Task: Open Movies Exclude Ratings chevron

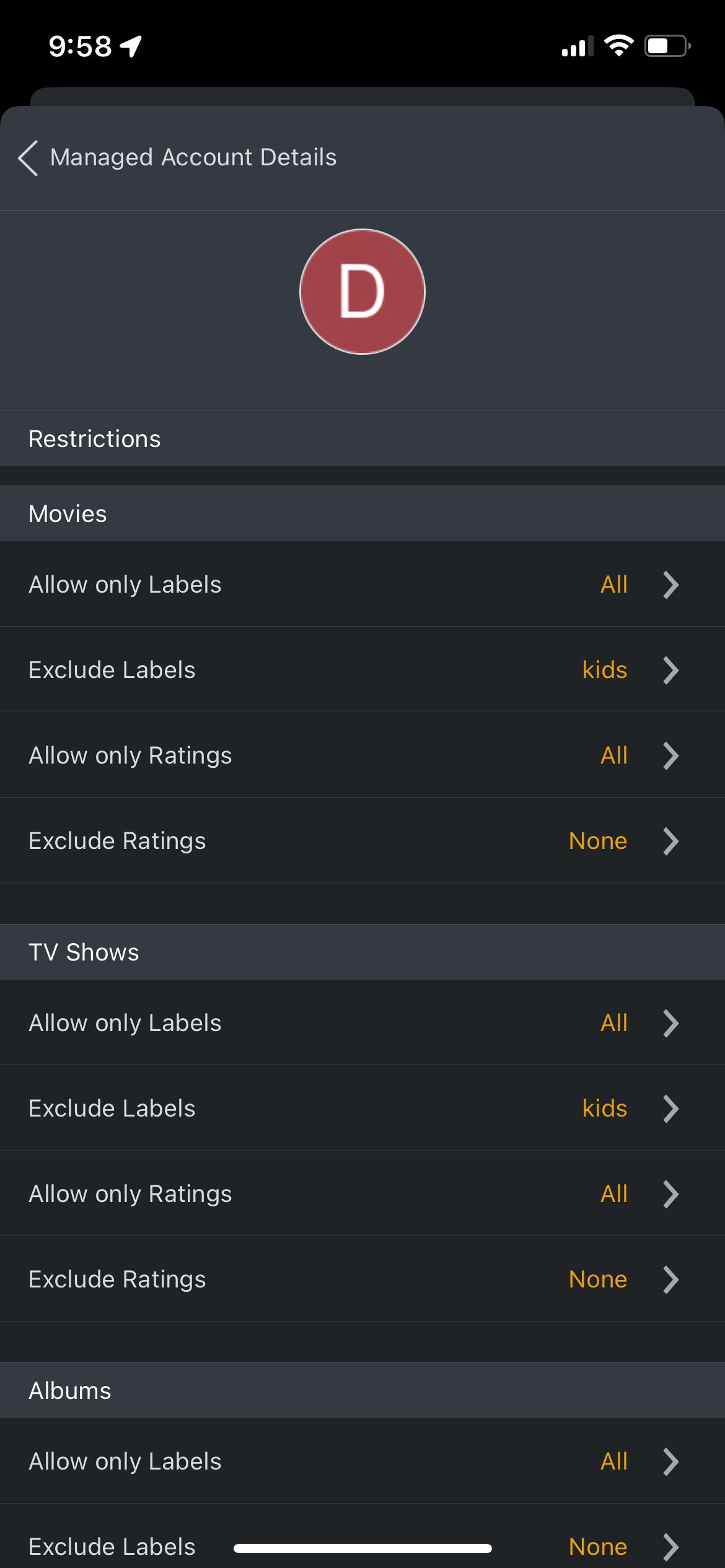Action: coord(670,841)
